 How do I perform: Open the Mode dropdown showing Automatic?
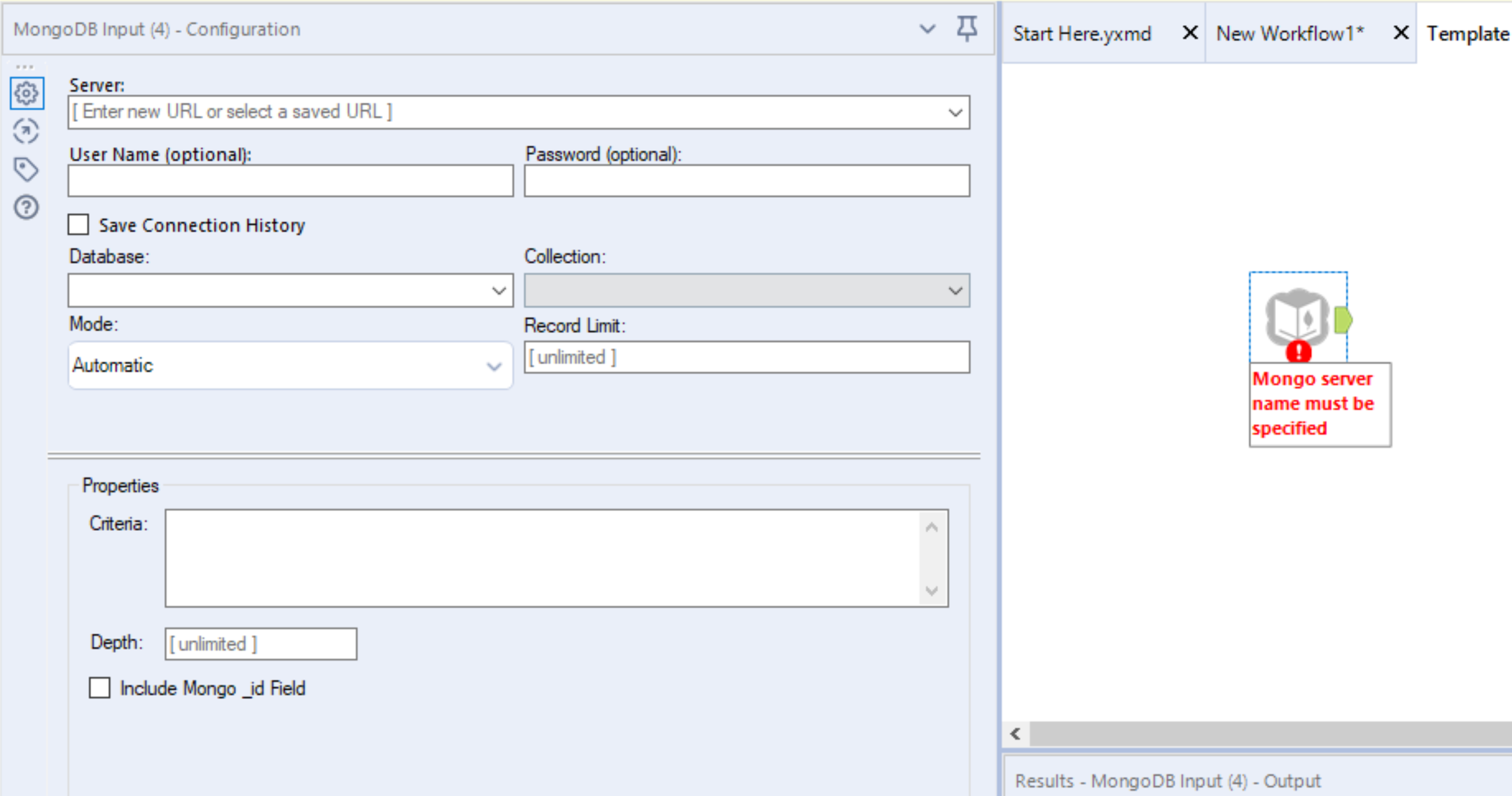[494, 366]
